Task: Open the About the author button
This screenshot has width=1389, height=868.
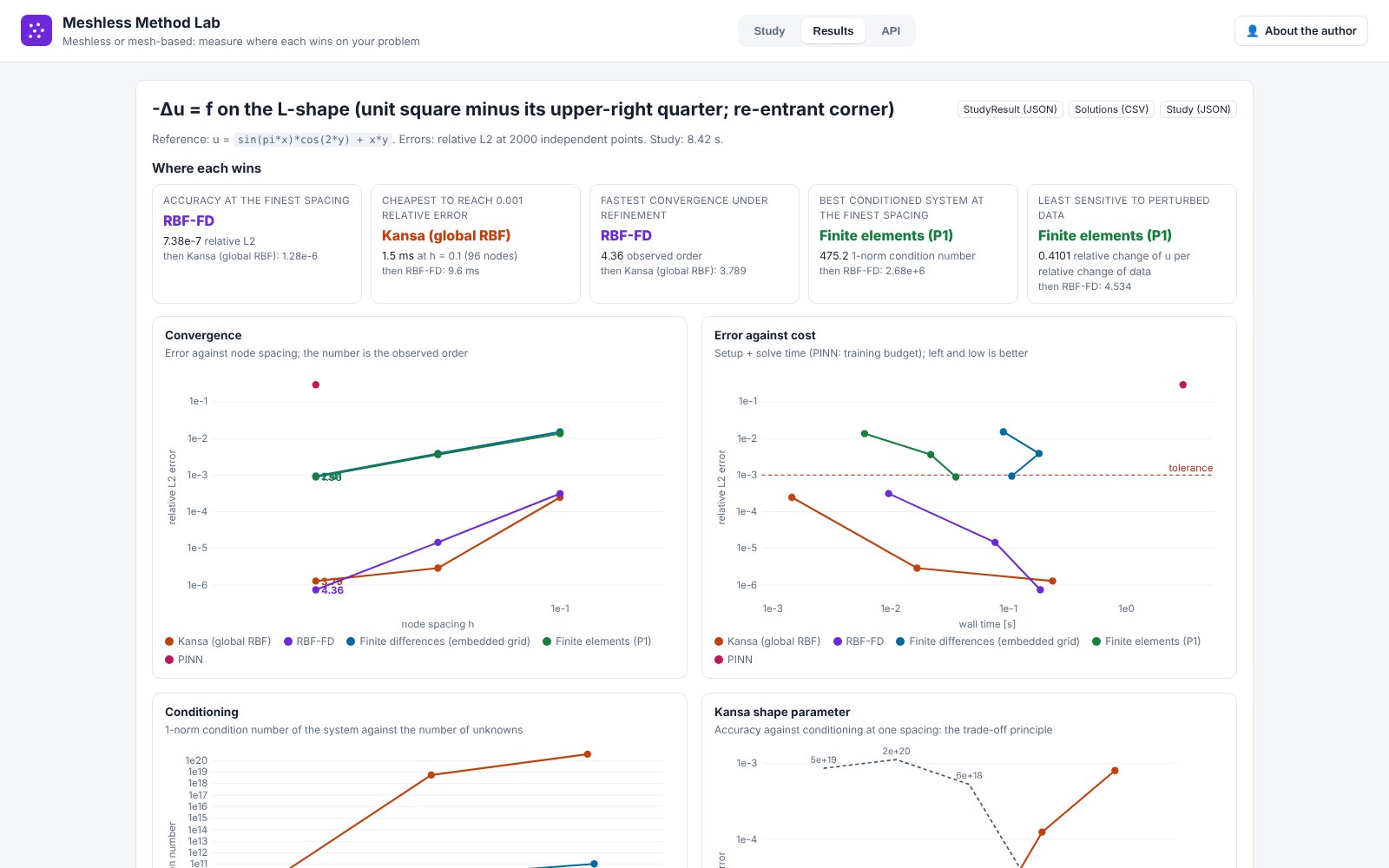Action: [x=1300, y=30]
